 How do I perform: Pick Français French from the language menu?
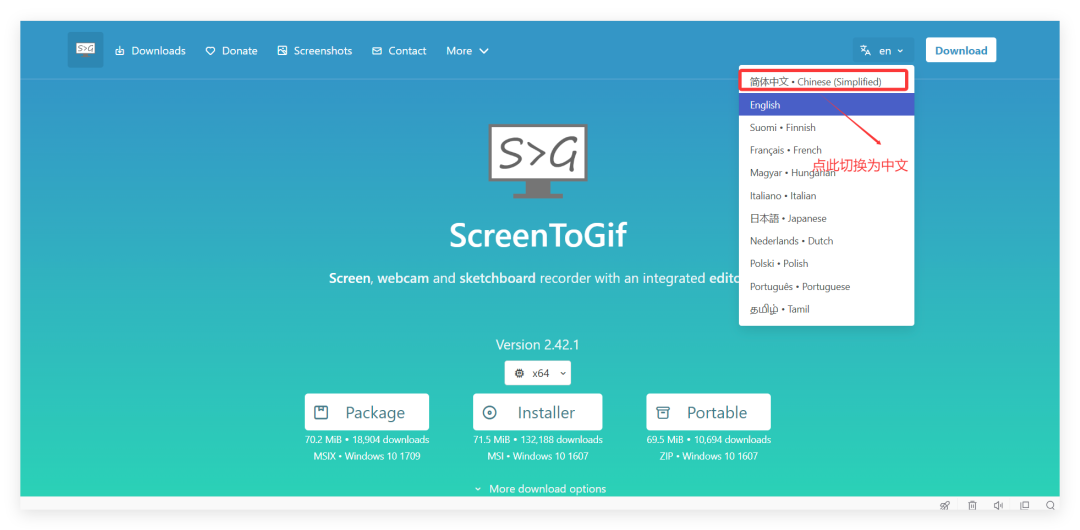click(x=827, y=150)
